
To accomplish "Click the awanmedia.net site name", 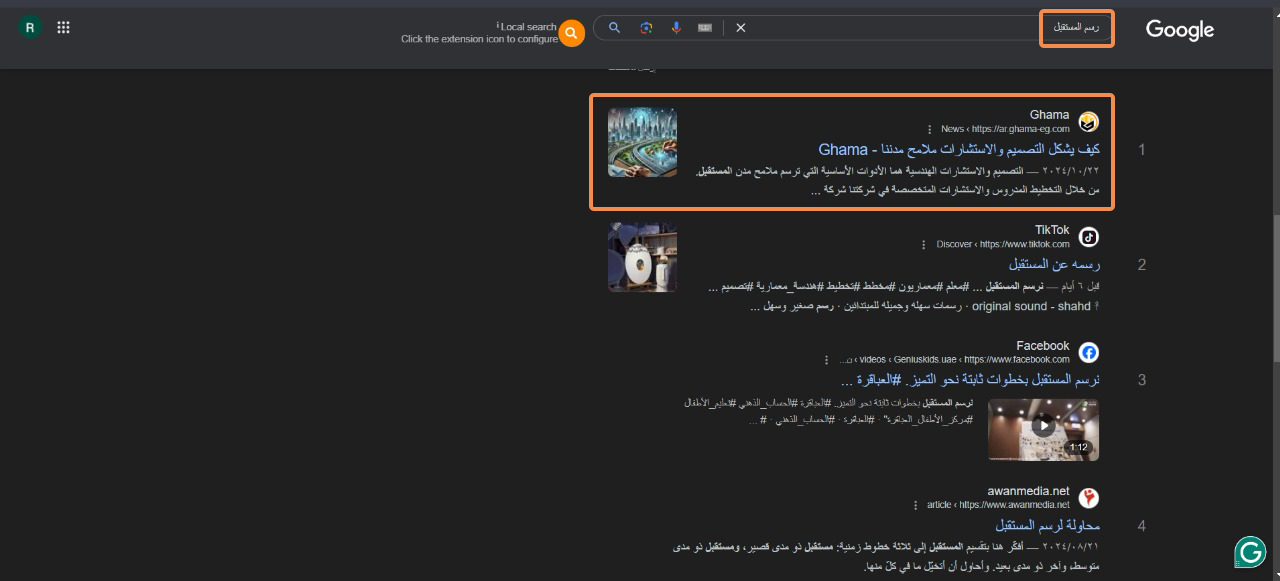I will tap(1028, 491).
